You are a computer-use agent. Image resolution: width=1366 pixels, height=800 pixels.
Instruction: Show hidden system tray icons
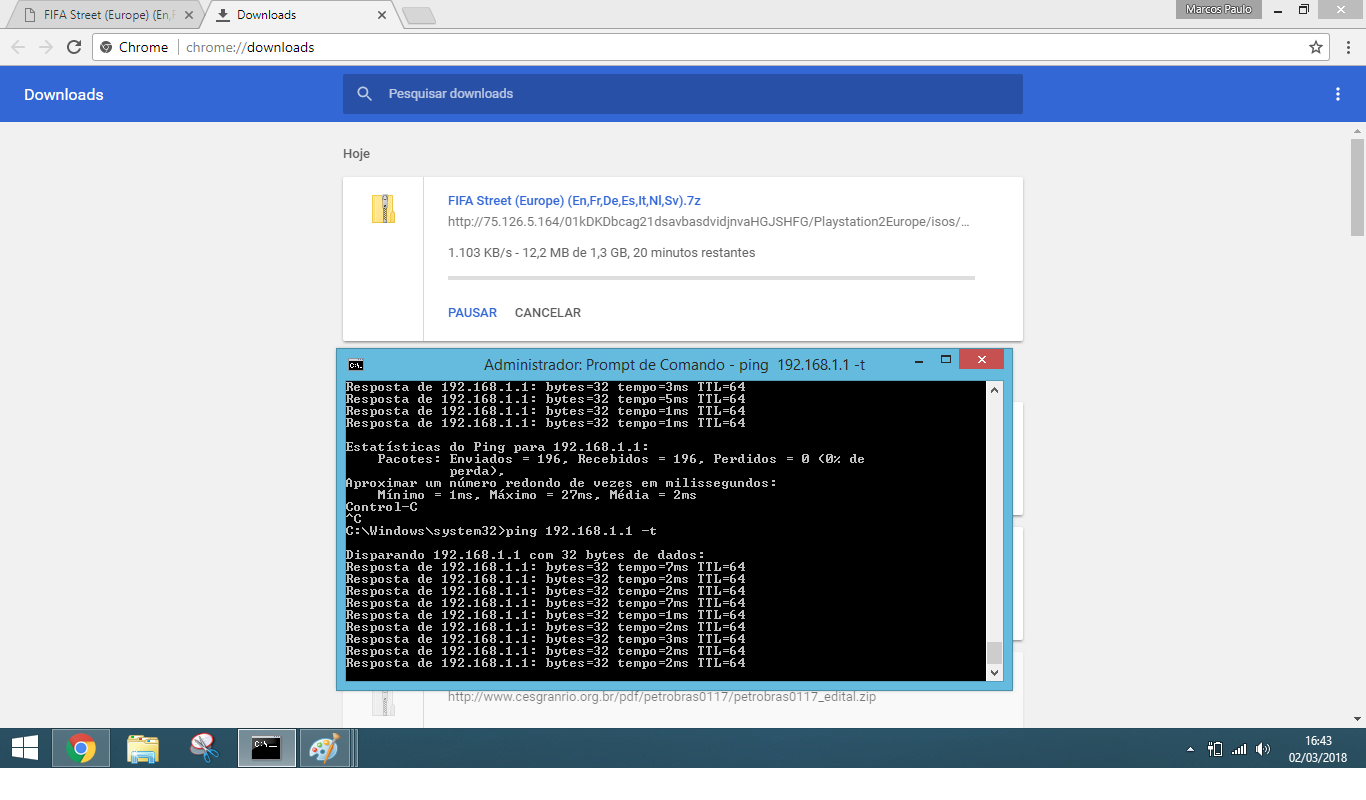point(1190,749)
